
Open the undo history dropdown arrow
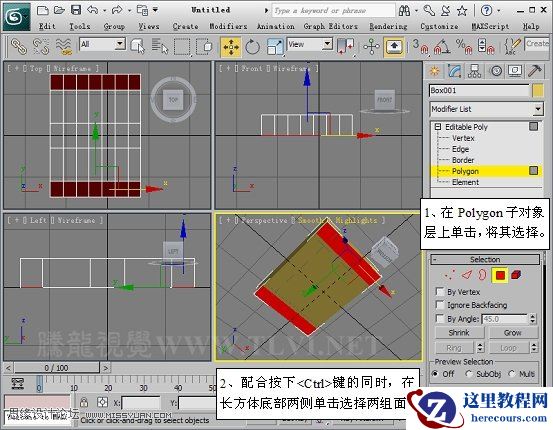[x=105, y=11]
